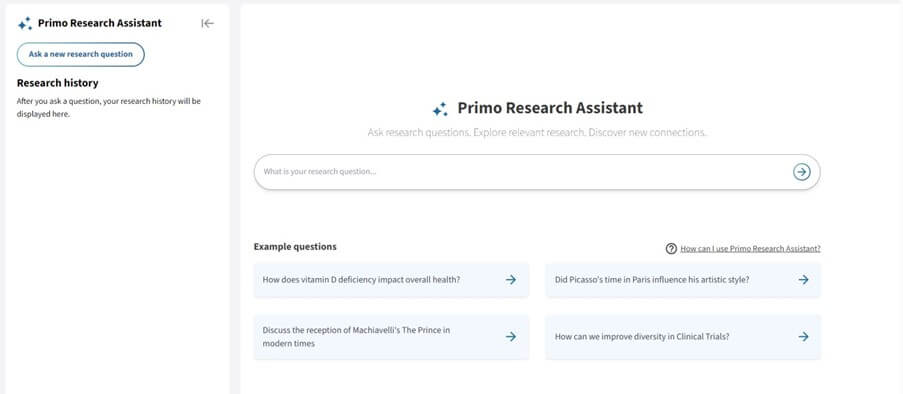
Task: Focus the research question input field
Action: click(537, 172)
